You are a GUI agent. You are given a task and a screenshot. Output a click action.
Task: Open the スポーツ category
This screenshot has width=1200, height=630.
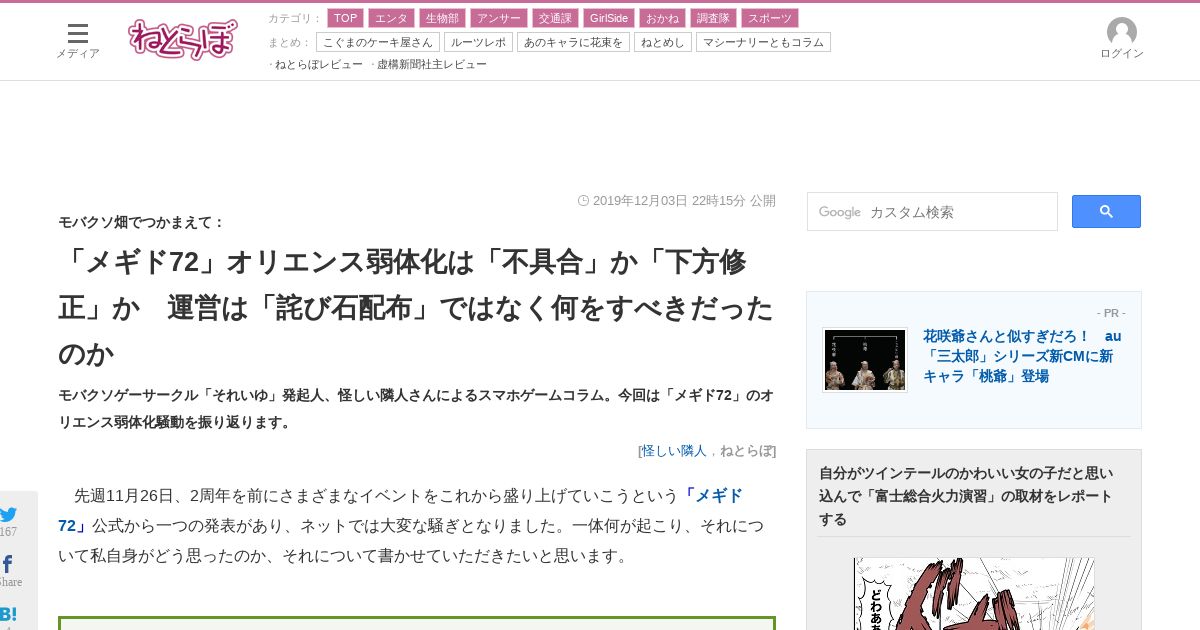(x=769, y=18)
